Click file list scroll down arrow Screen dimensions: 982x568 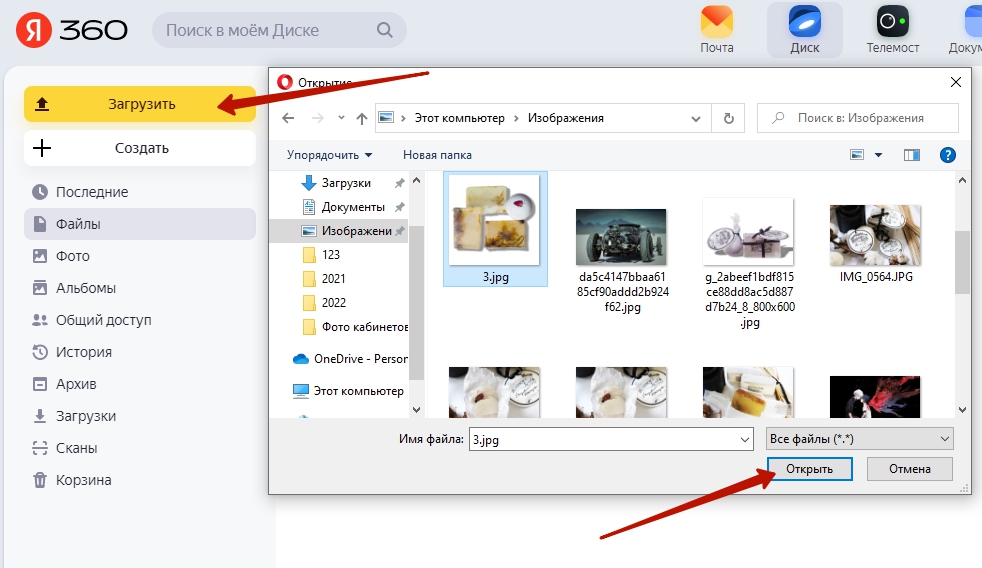click(963, 410)
